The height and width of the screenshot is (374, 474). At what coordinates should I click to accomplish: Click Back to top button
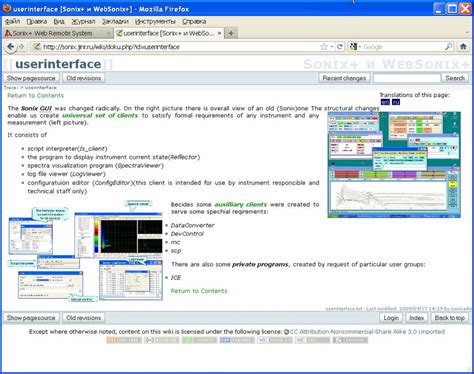(449, 318)
